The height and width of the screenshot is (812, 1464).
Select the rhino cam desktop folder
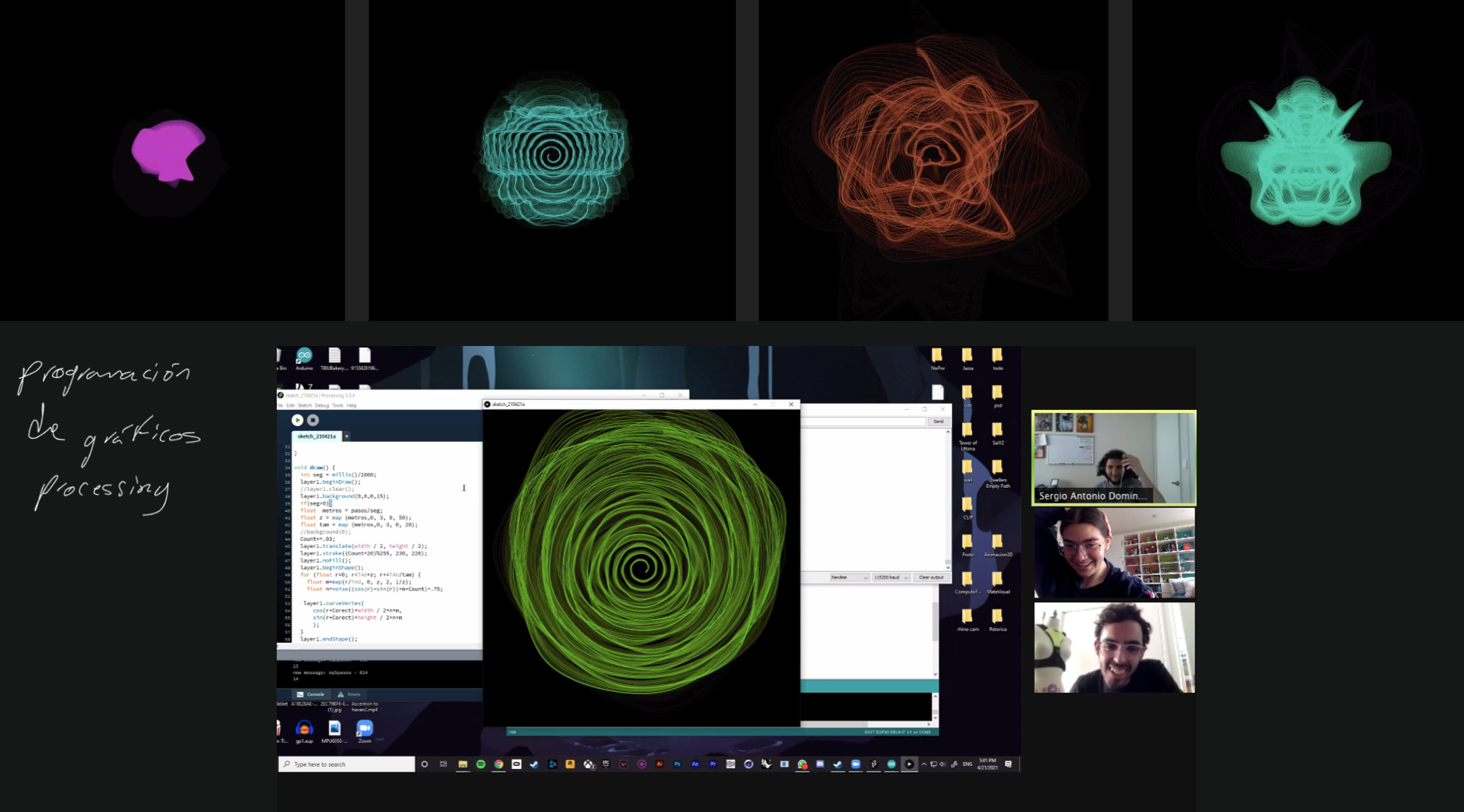[967, 620]
